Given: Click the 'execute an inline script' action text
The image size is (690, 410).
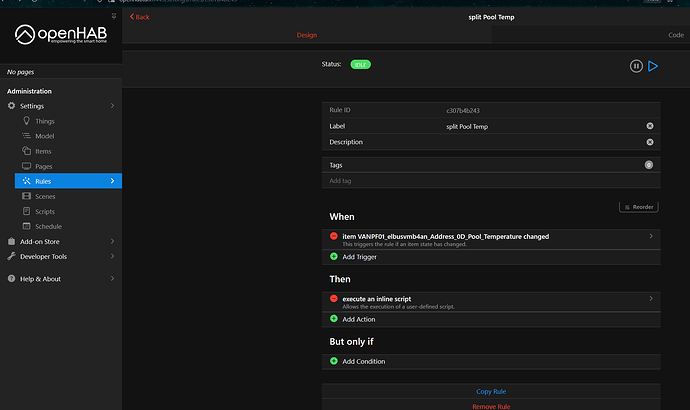Looking at the screenshot, I should point(377,299).
